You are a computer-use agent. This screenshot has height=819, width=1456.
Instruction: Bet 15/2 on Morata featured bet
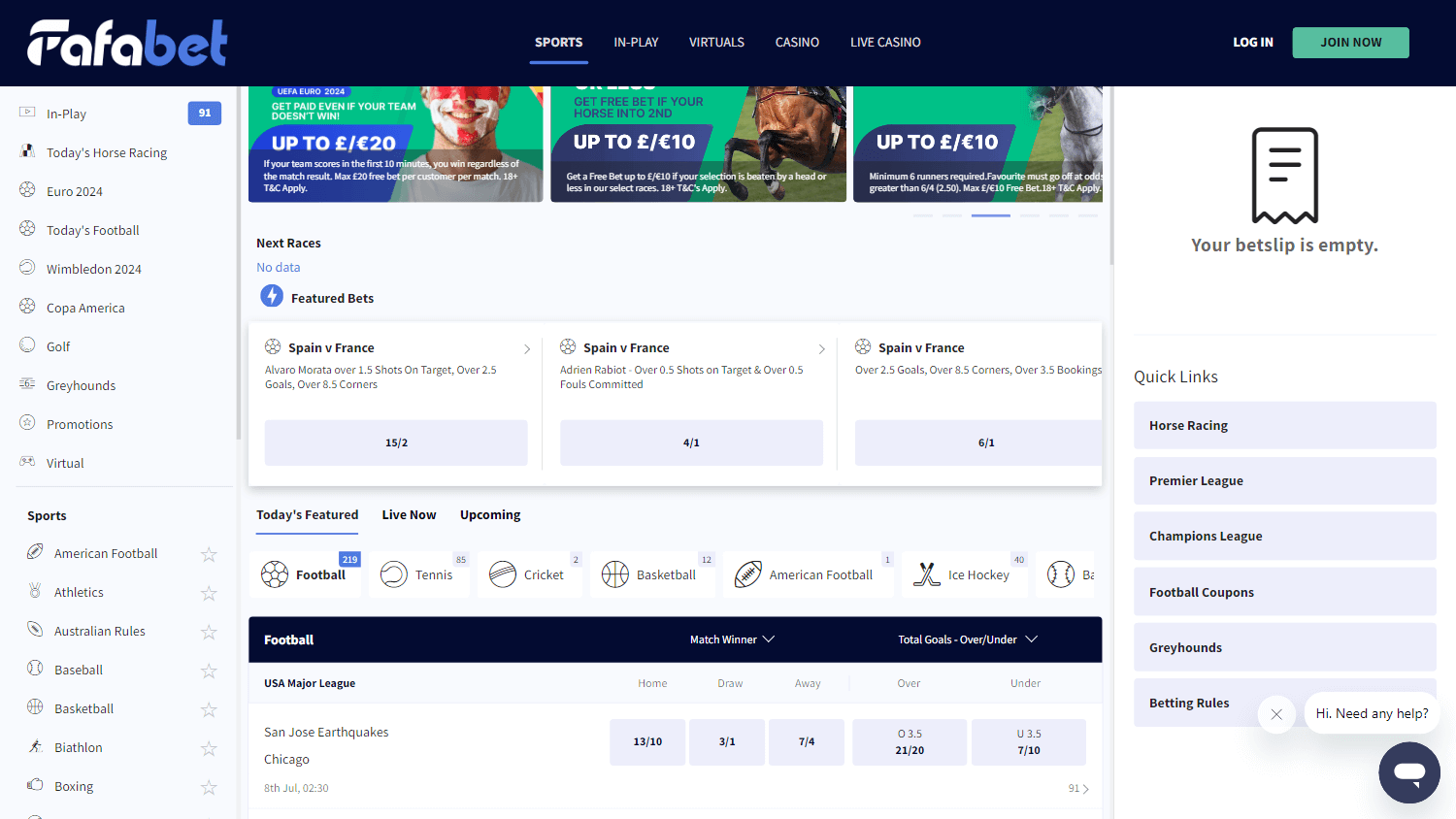pos(396,442)
